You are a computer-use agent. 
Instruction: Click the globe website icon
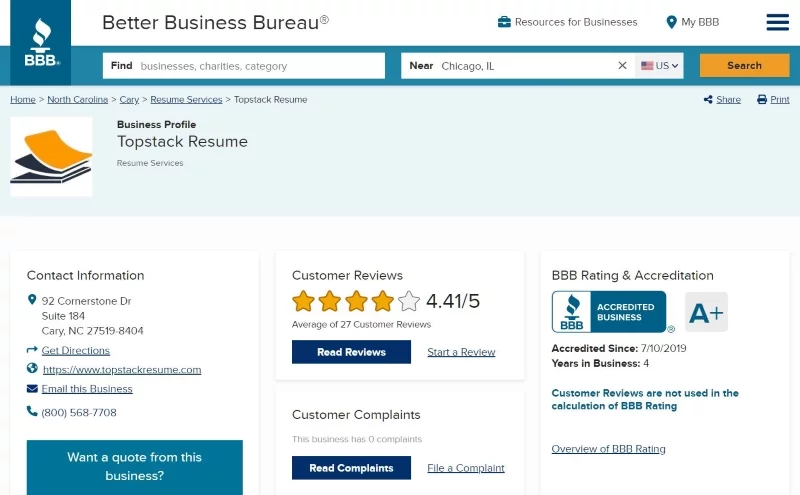(x=32, y=368)
